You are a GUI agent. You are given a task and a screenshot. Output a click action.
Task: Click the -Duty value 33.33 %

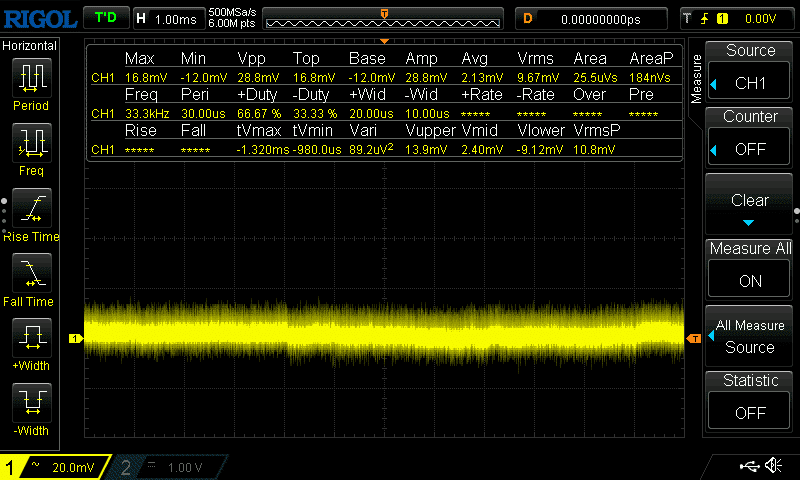315,113
